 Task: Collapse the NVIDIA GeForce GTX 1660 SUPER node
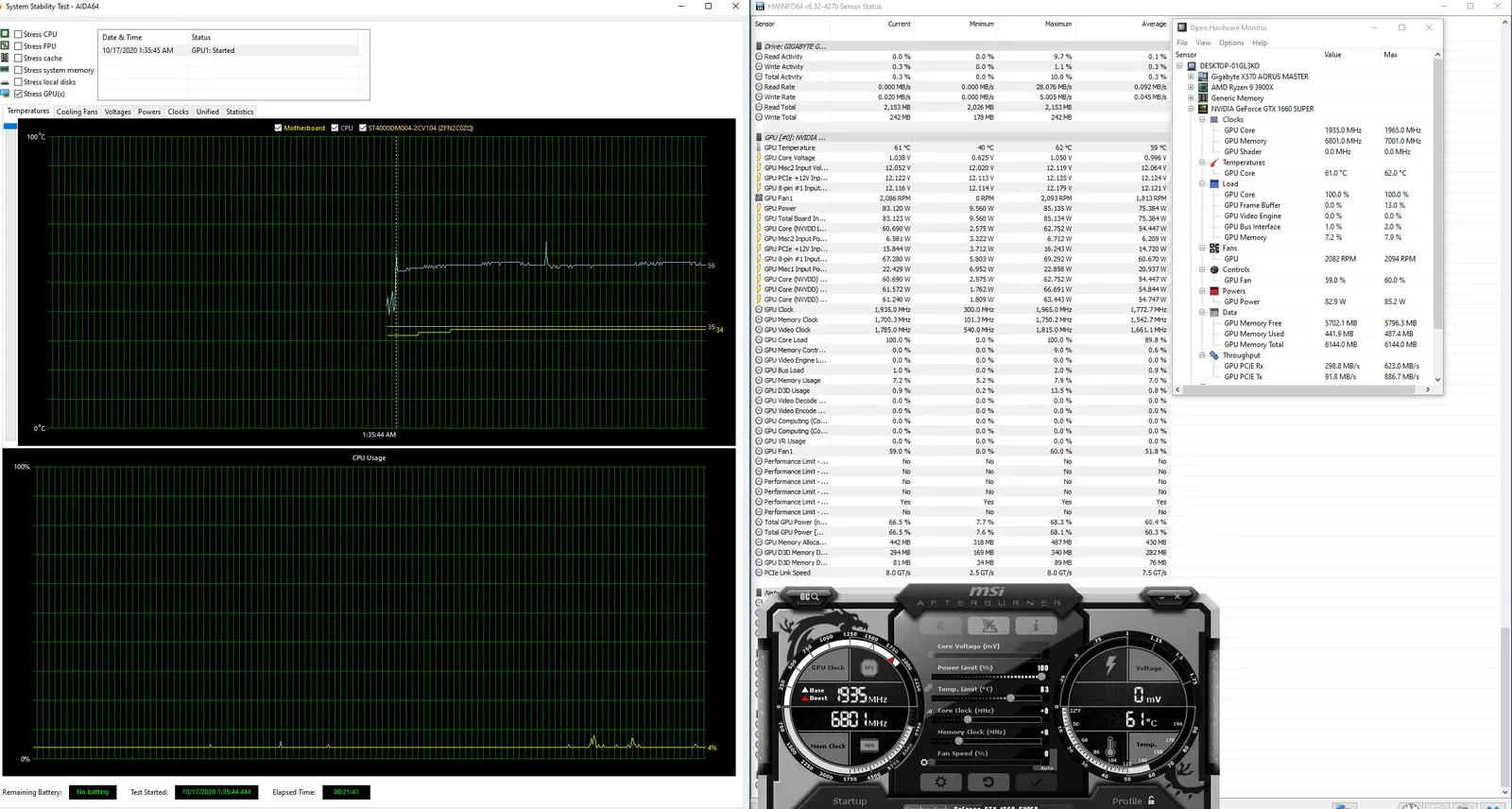1191,109
